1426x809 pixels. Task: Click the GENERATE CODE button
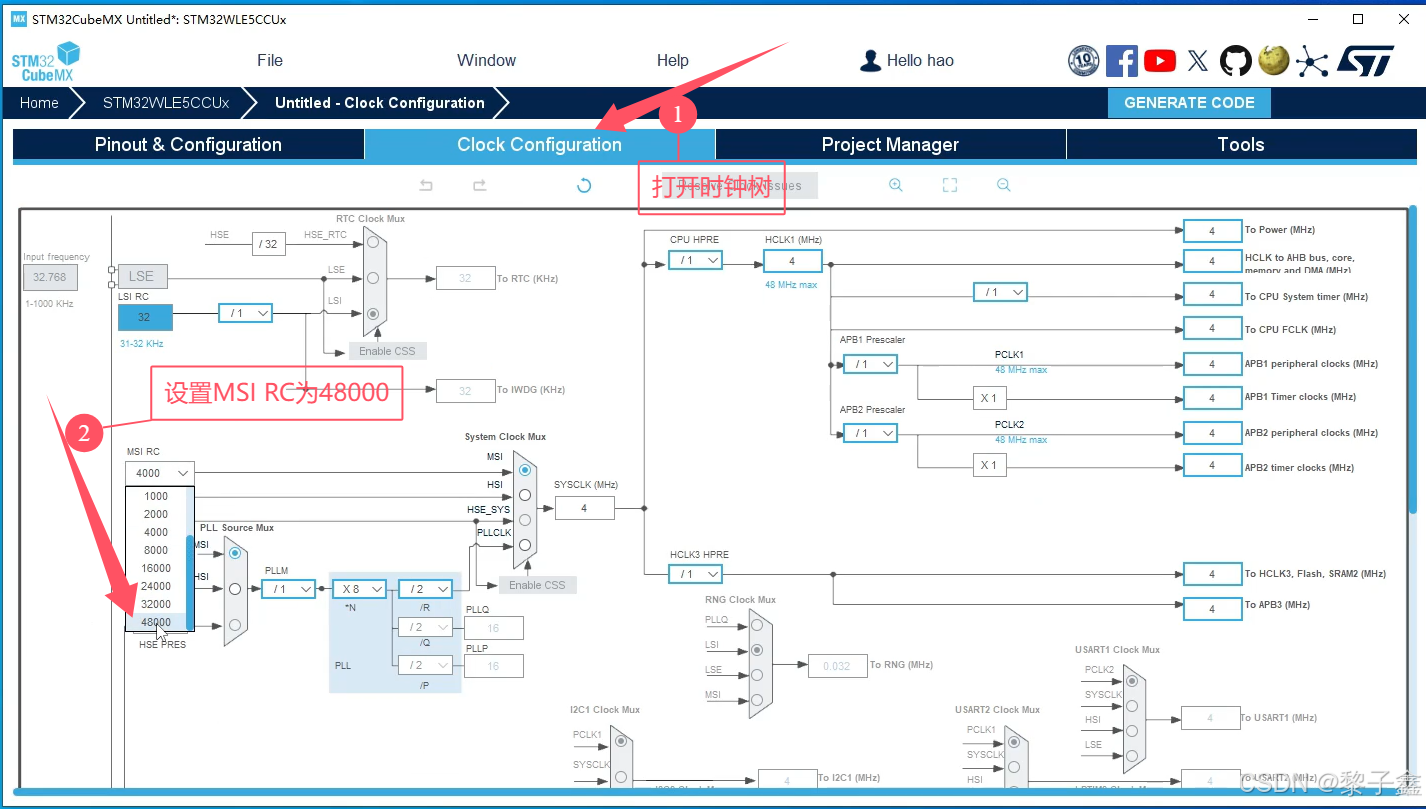[x=1189, y=103]
